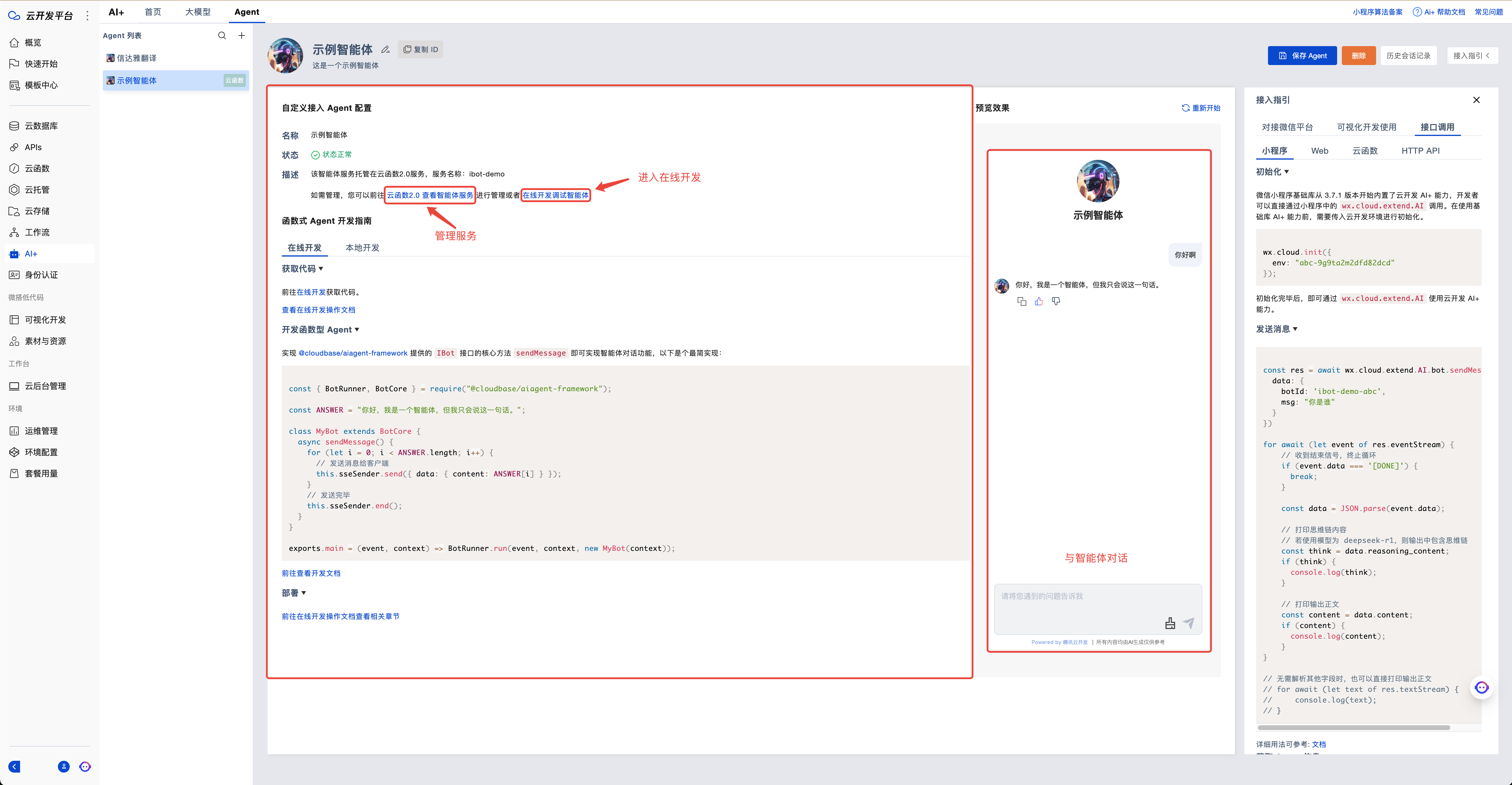This screenshot has width=1512, height=785.
Task: Select the 云函数 sub-tab in guide
Action: pyautogui.click(x=1365, y=151)
